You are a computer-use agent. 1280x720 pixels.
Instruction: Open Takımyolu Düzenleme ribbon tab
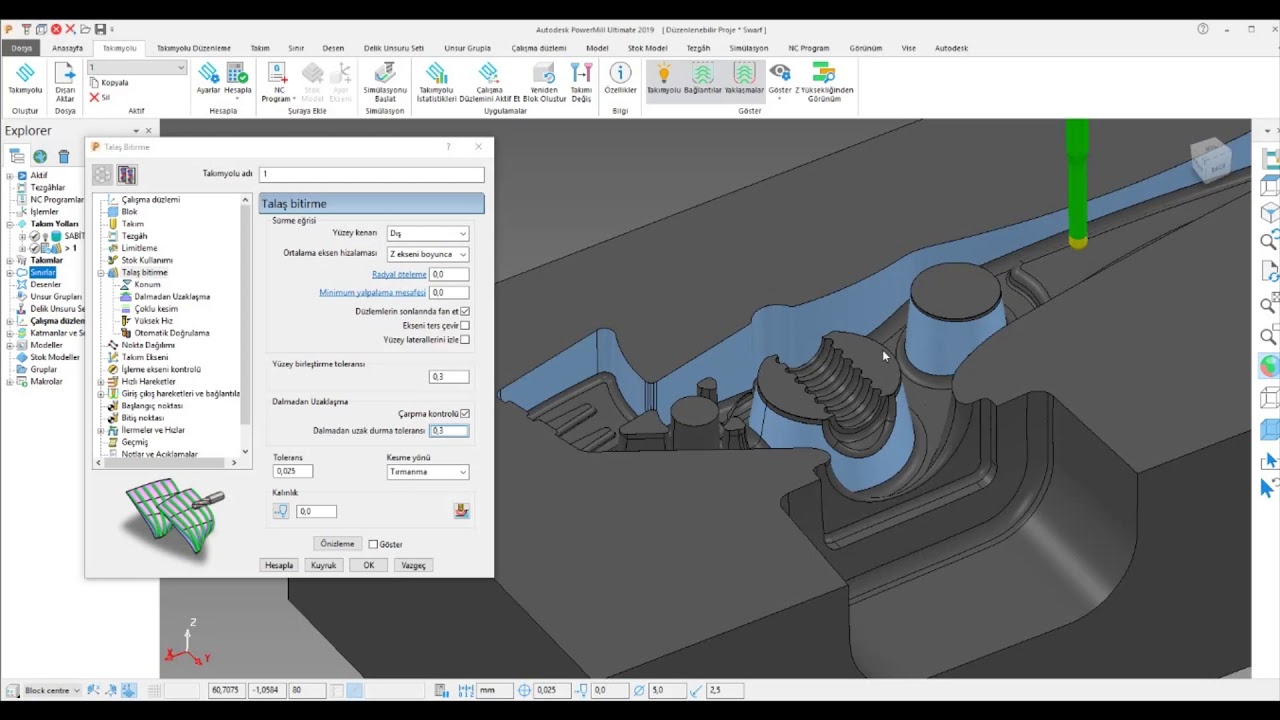194,48
